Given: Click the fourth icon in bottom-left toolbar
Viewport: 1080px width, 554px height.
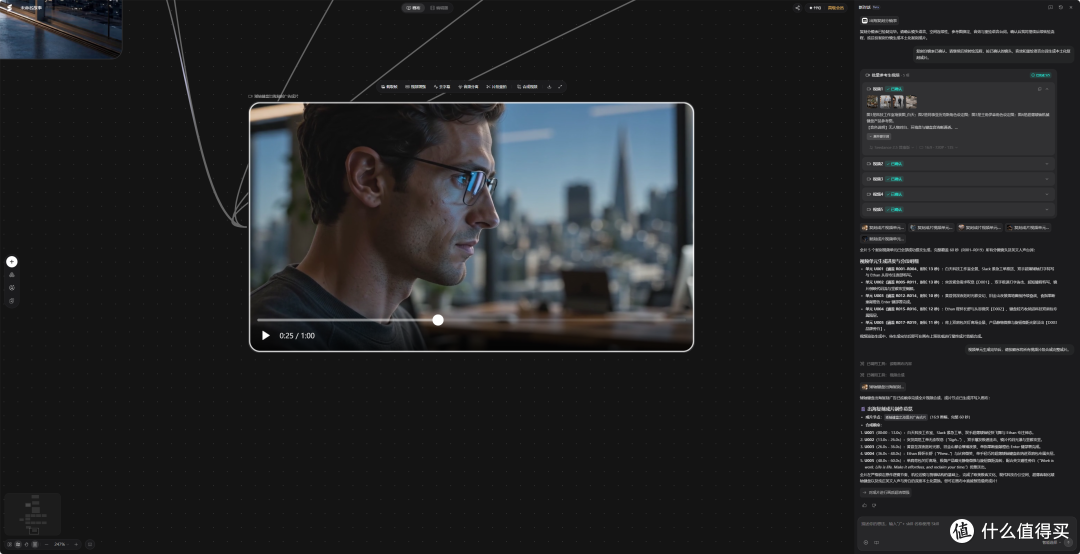Looking at the screenshot, I should click(x=34, y=544).
